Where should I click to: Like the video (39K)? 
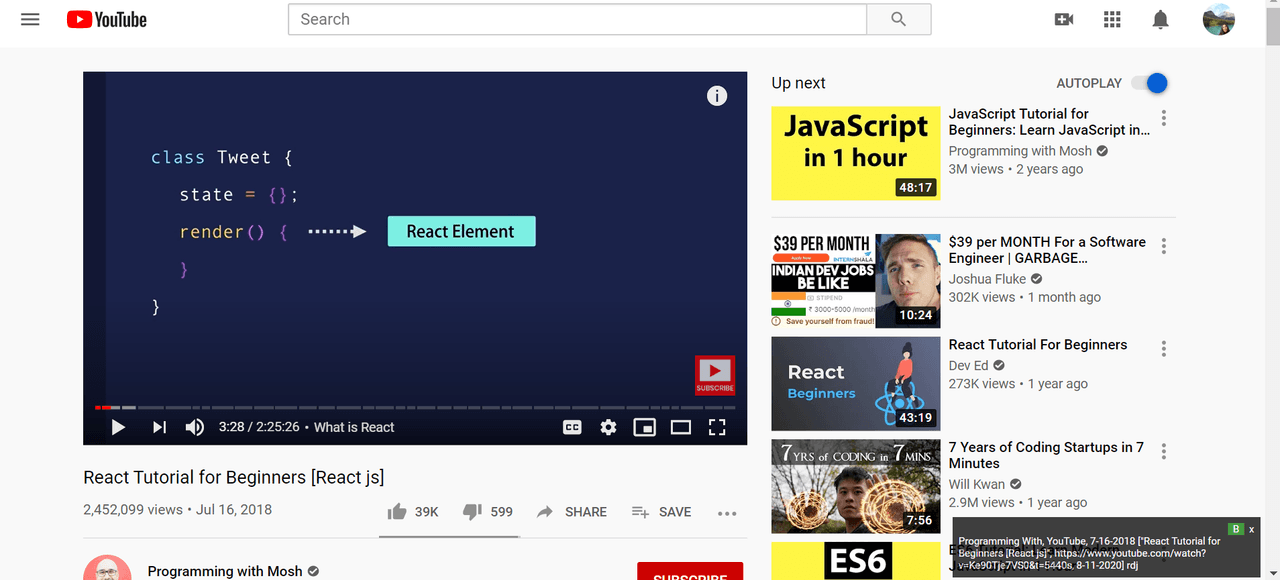[413, 511]
